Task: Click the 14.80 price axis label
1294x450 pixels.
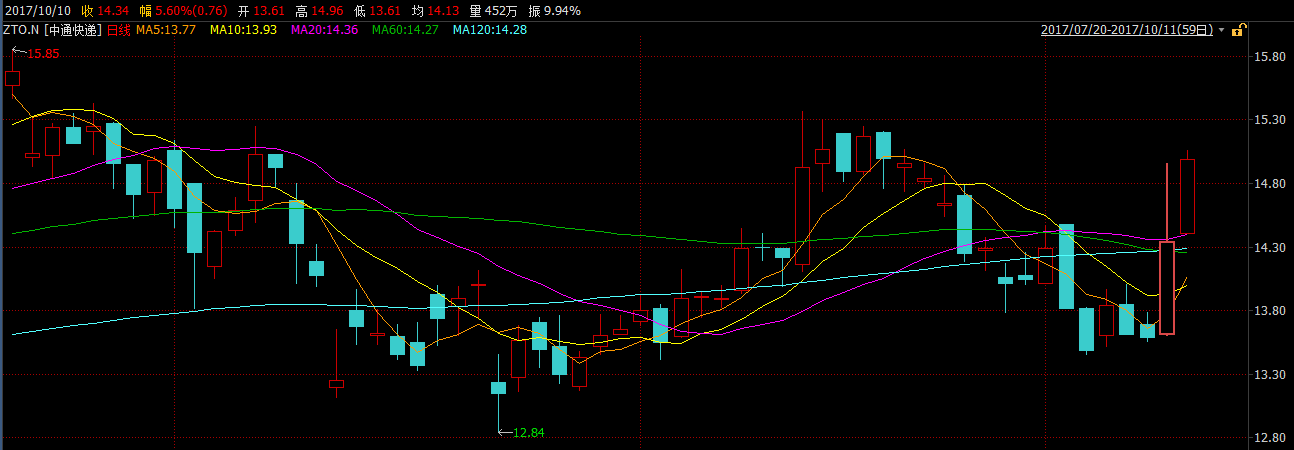Action: coord(1268,184)
